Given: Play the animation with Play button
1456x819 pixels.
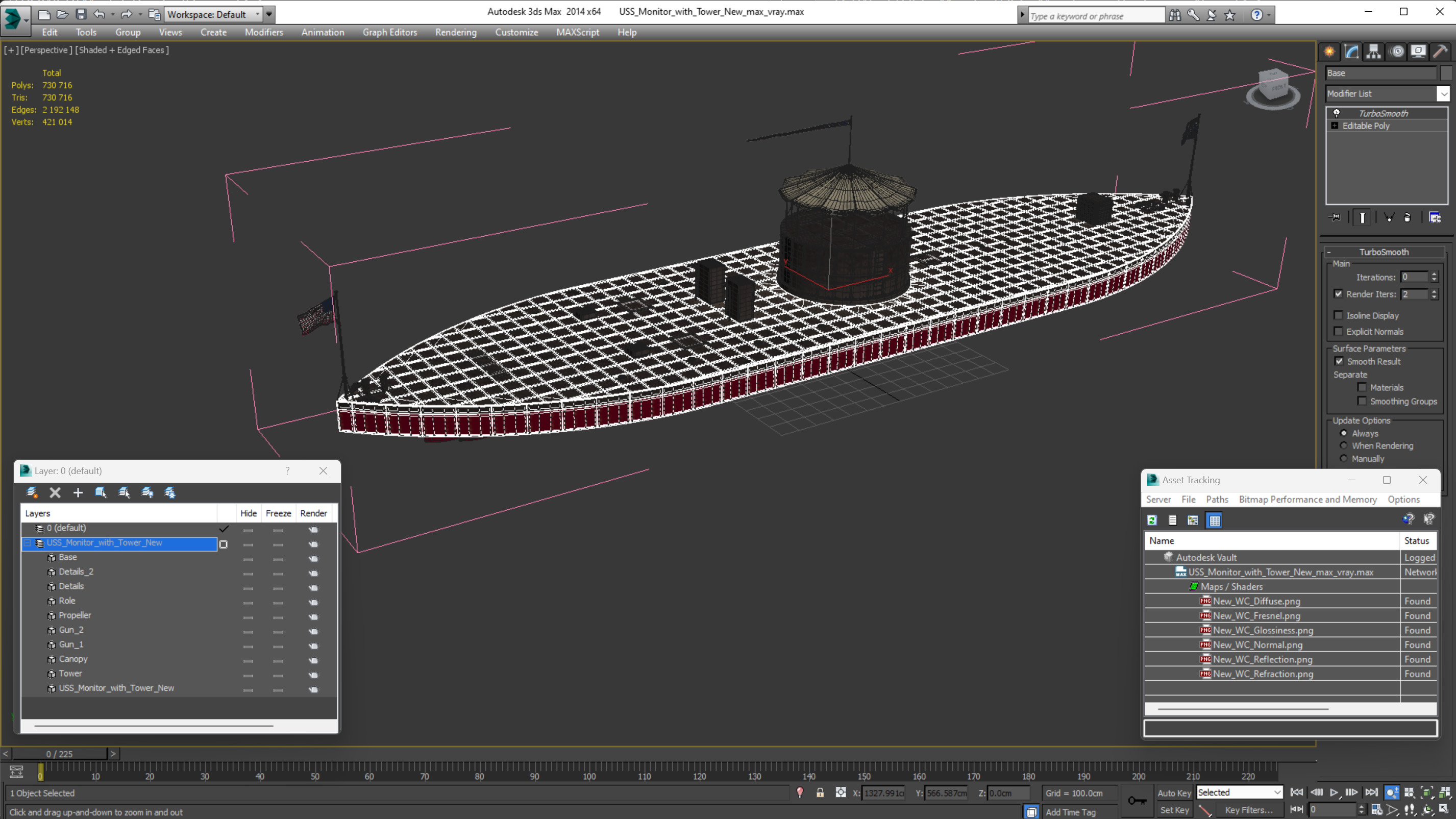Looking at the screenshot, I should tap(1334, 792).
